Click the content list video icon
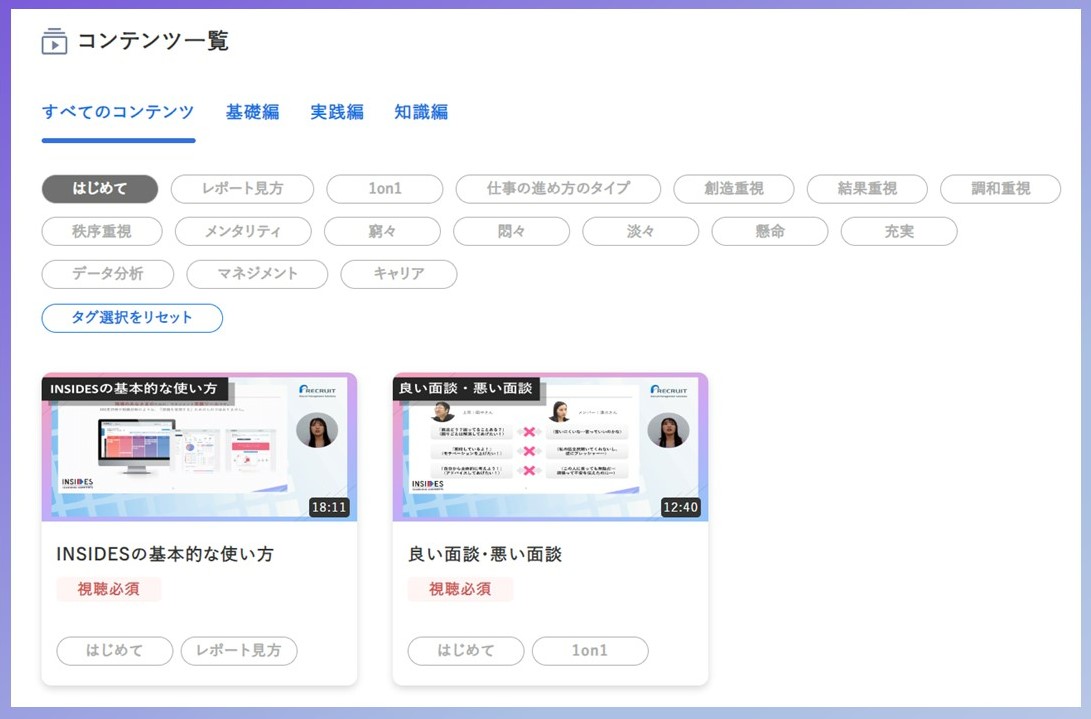This screenshot has height=719, width=1091. pyautogui.click(x=54, y=41)
